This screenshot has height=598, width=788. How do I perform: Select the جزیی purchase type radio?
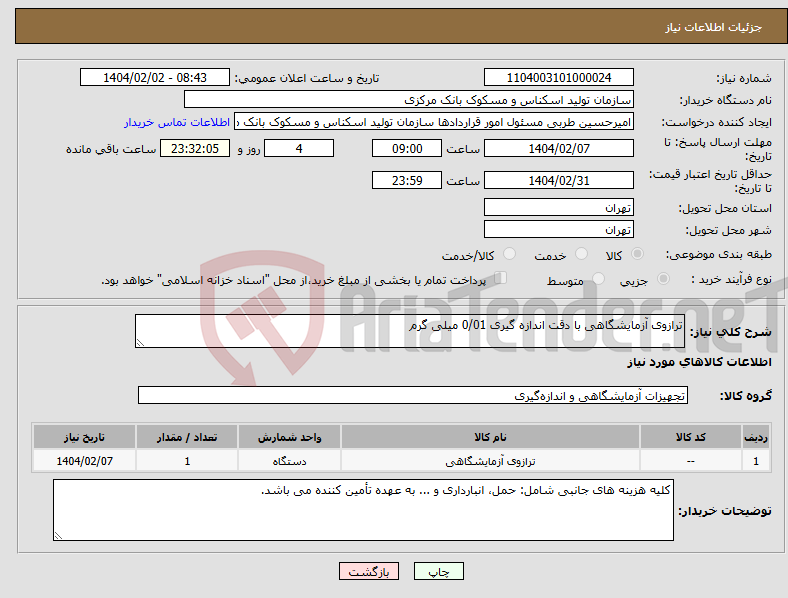[663, 278]
